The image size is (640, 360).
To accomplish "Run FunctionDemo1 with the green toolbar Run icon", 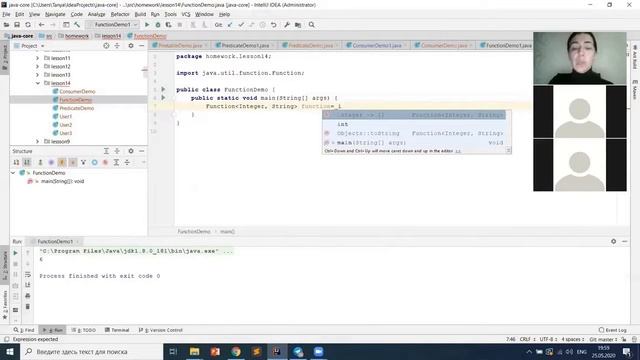I will click(x=147, y=25).
